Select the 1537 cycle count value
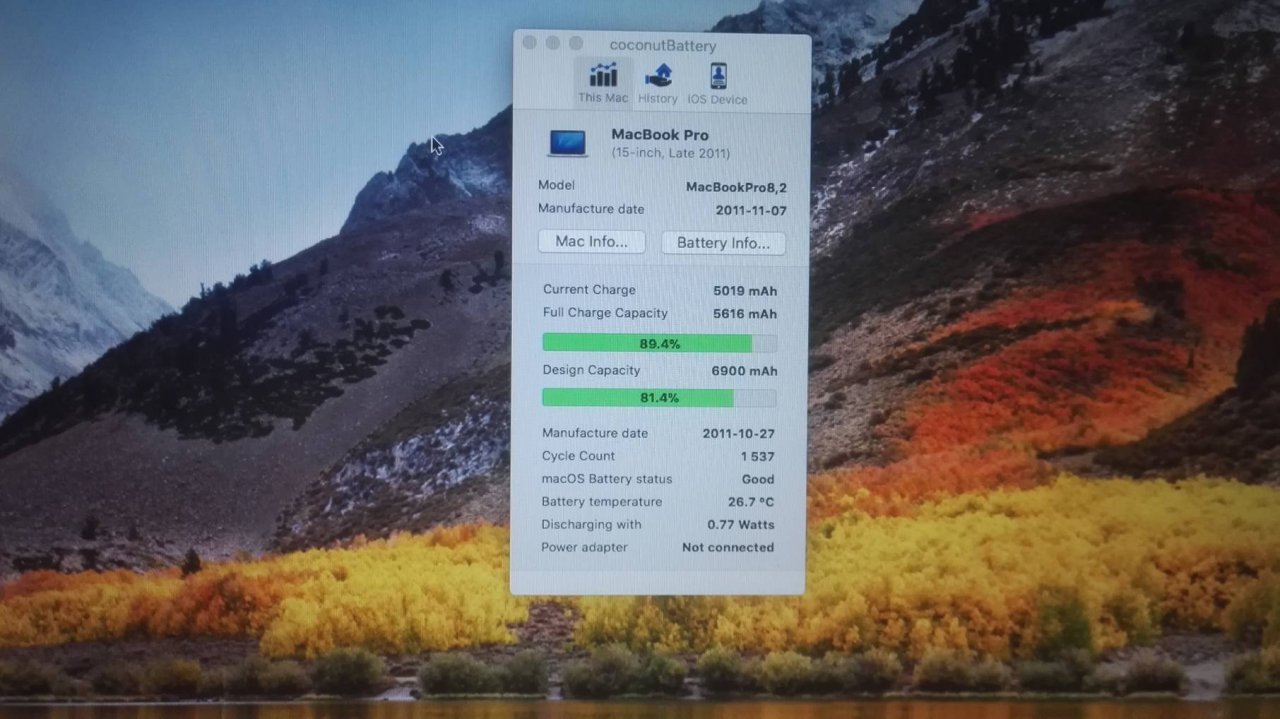Screen dimensions: 1280x719 (757, 456)
